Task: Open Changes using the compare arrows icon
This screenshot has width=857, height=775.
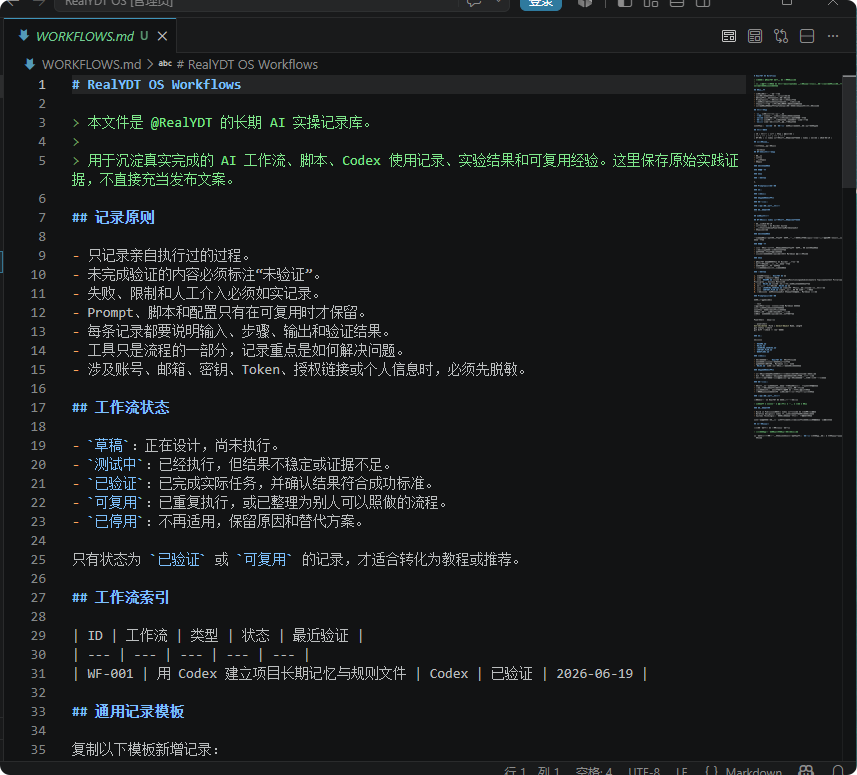Action: tap(781, 36)
